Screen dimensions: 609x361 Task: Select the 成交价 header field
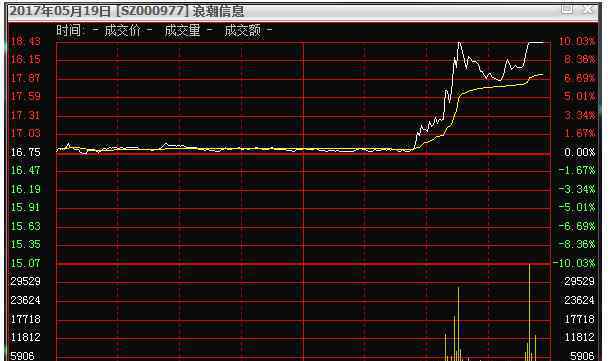(x=128, y=30)
